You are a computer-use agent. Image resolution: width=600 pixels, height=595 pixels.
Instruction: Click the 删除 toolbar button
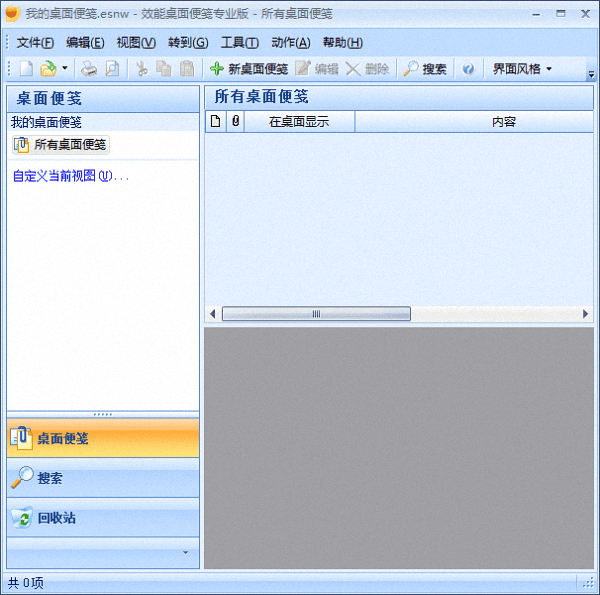(x=367, y=69)
